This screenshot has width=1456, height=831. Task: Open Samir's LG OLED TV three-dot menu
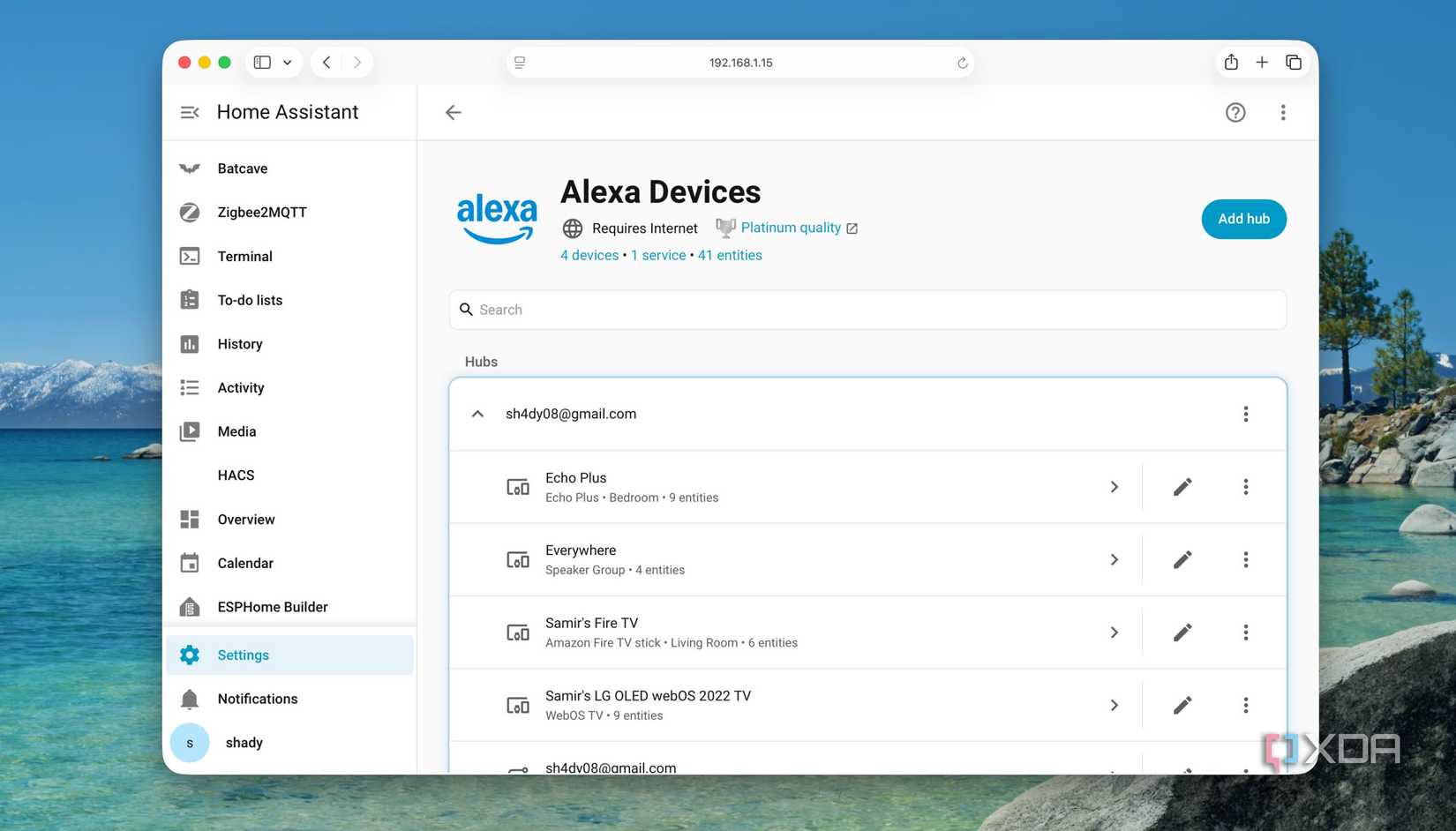[1246, 705]
